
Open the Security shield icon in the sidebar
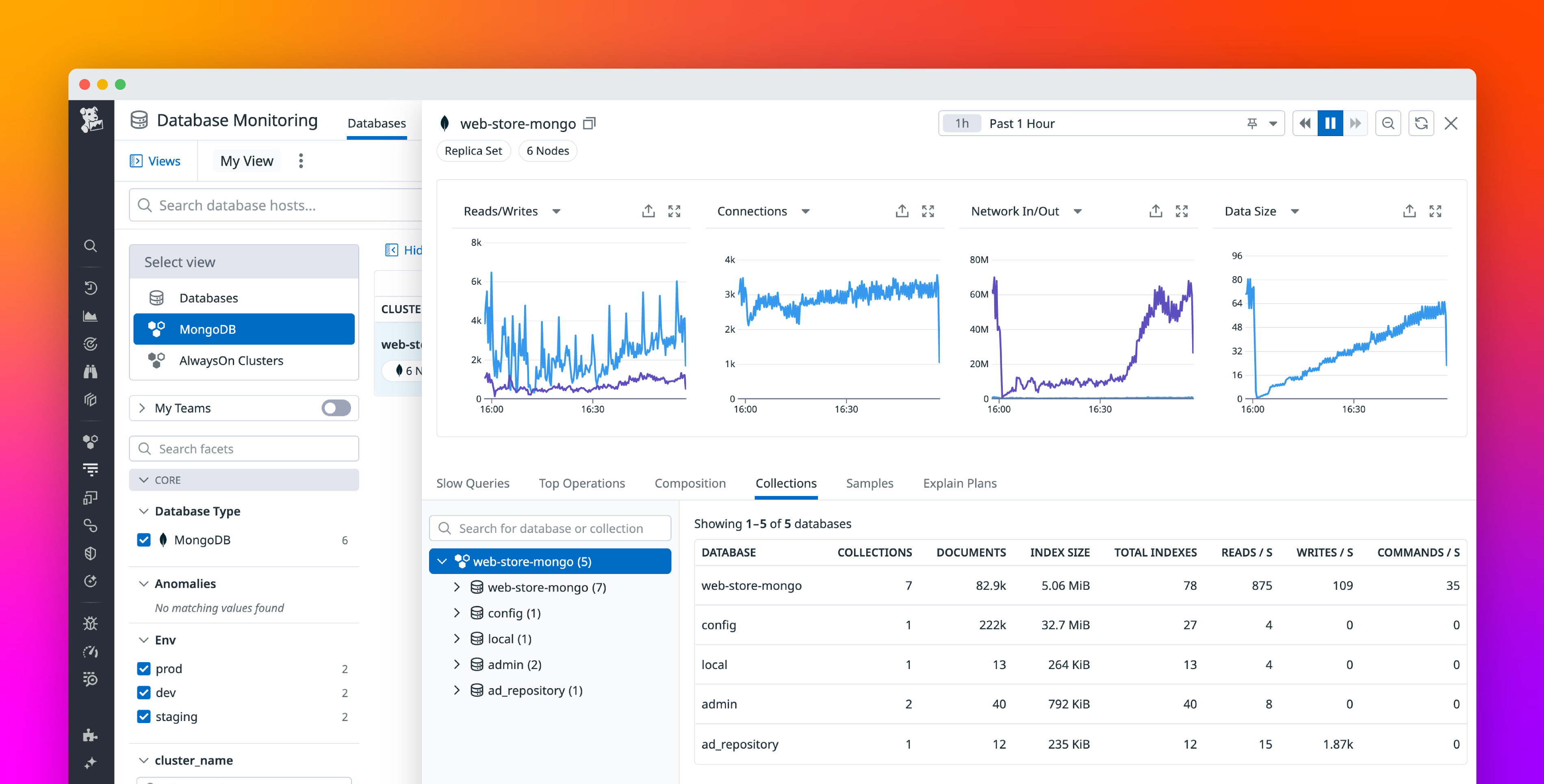pos(91,552)
